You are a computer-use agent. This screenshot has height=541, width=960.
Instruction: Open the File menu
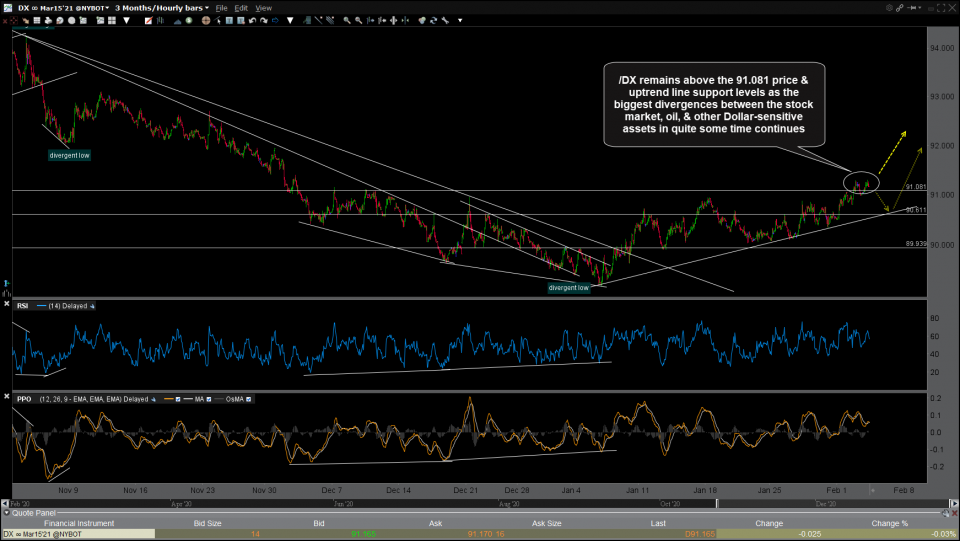221,7
